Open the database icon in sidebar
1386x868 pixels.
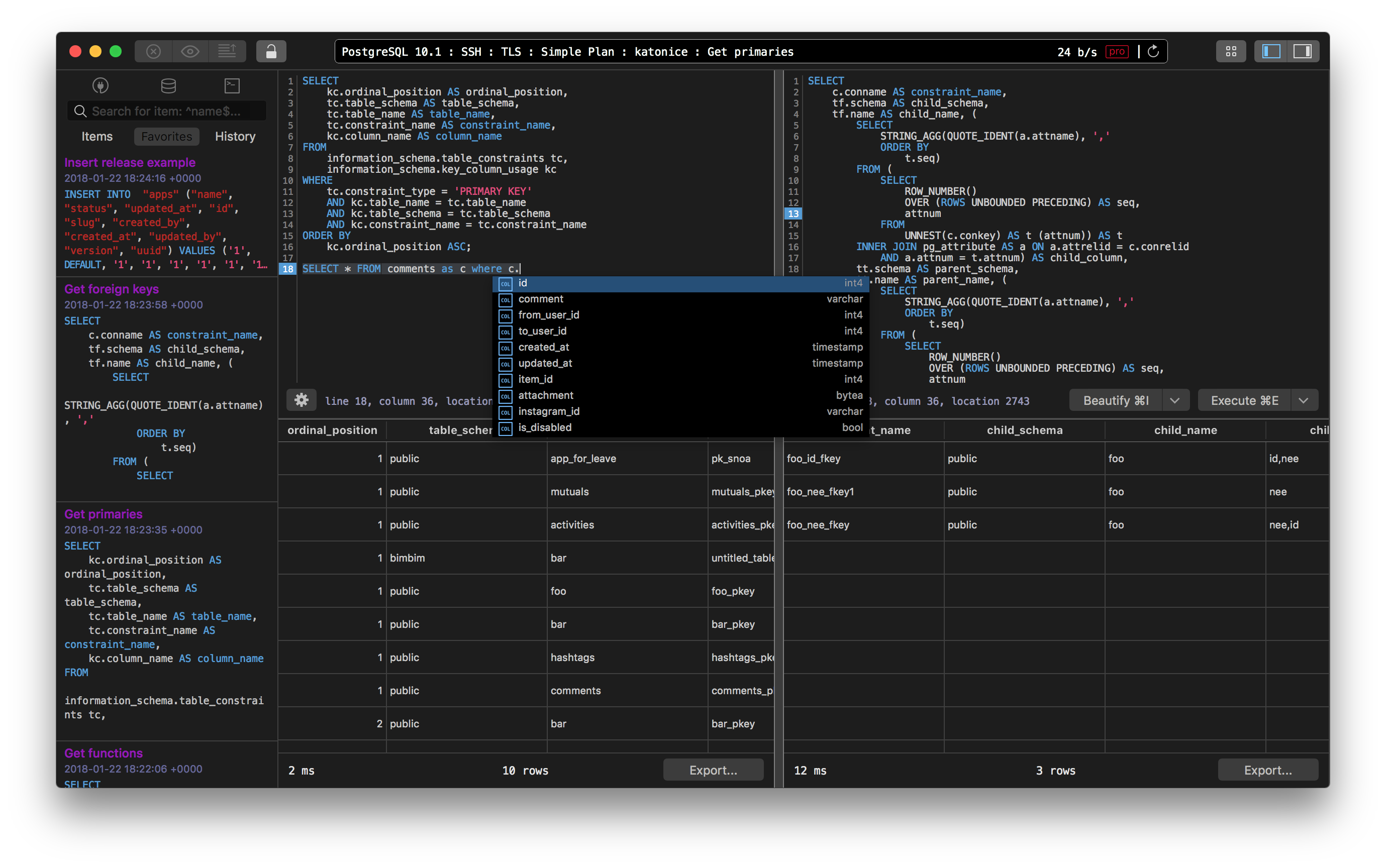tap(168, 85)
